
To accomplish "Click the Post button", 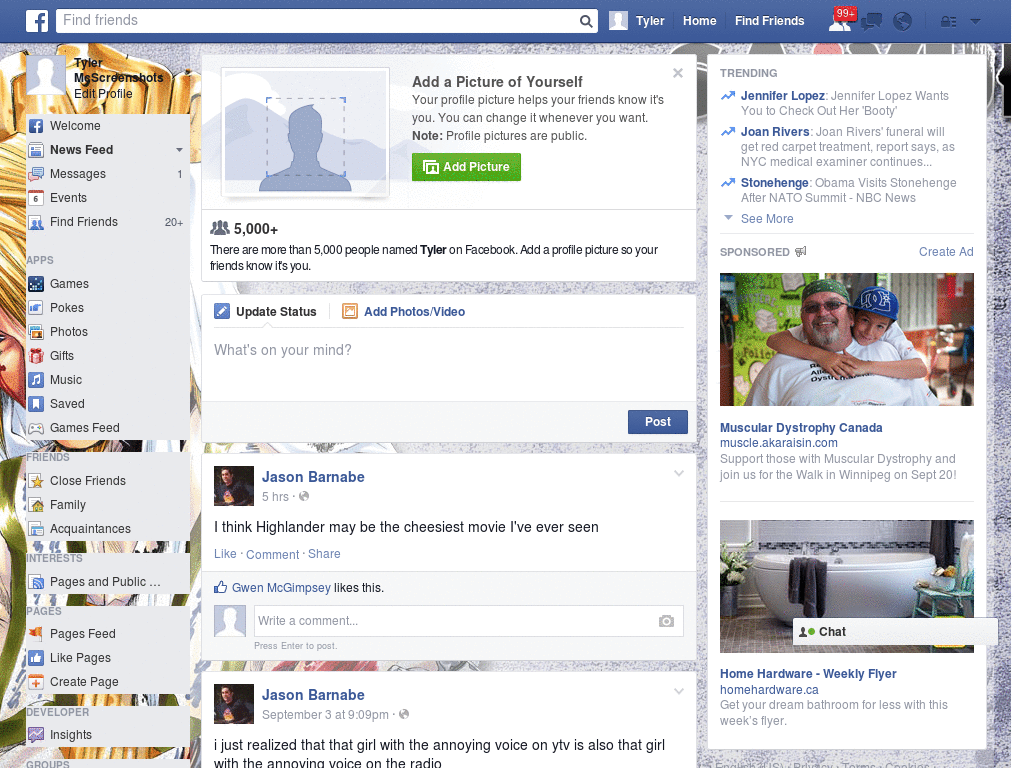I will point(658,422).
